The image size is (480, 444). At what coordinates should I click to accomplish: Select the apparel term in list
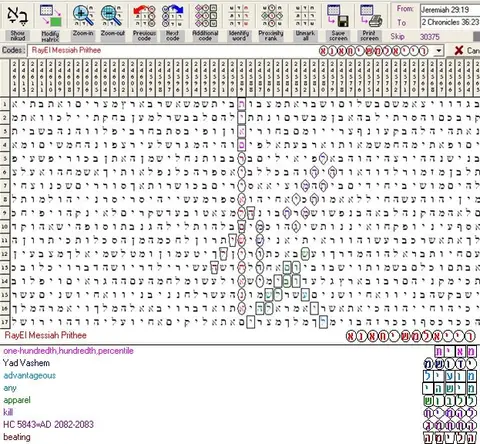[17, 400]
